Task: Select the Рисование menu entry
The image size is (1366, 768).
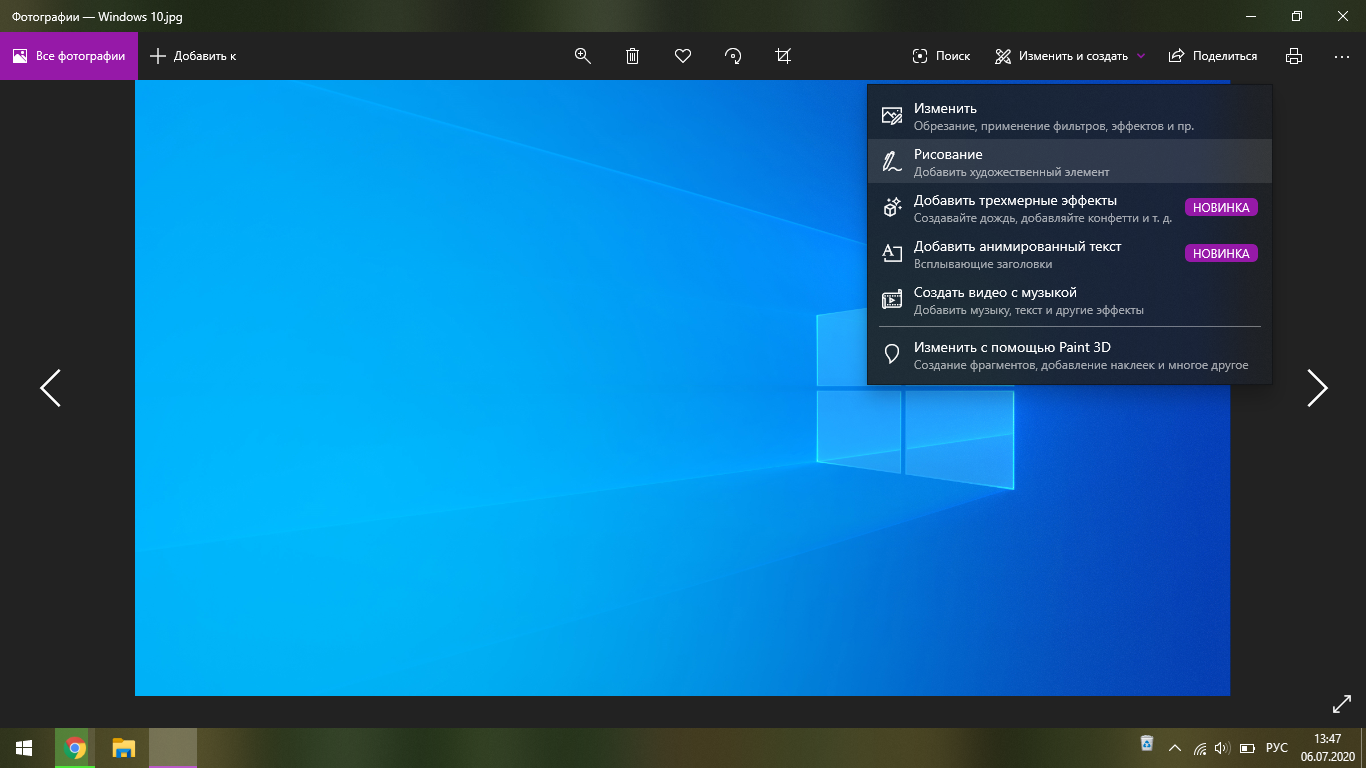Action: 1070,162
